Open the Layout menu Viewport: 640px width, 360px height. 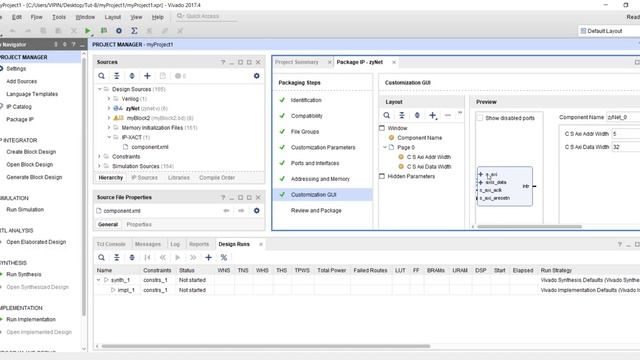coord(113,17)
